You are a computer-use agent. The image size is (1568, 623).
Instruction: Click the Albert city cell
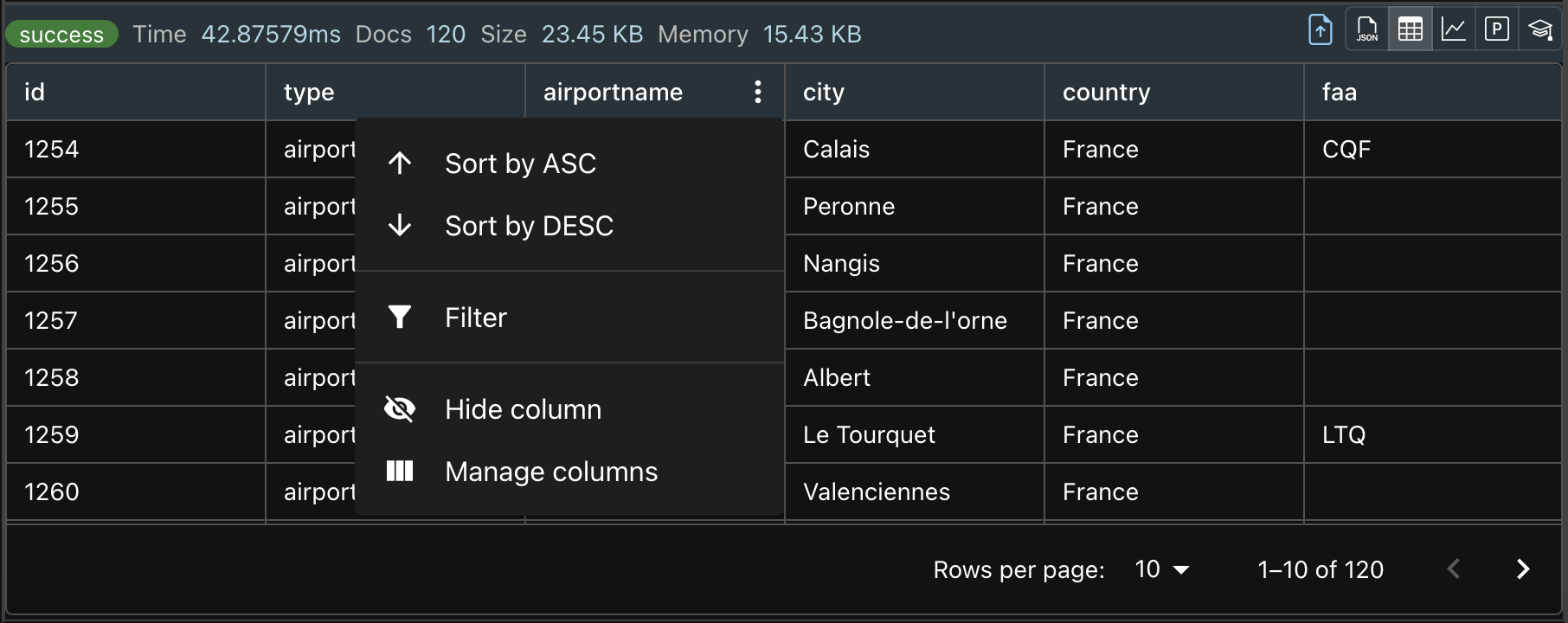[x=915, y=377]
